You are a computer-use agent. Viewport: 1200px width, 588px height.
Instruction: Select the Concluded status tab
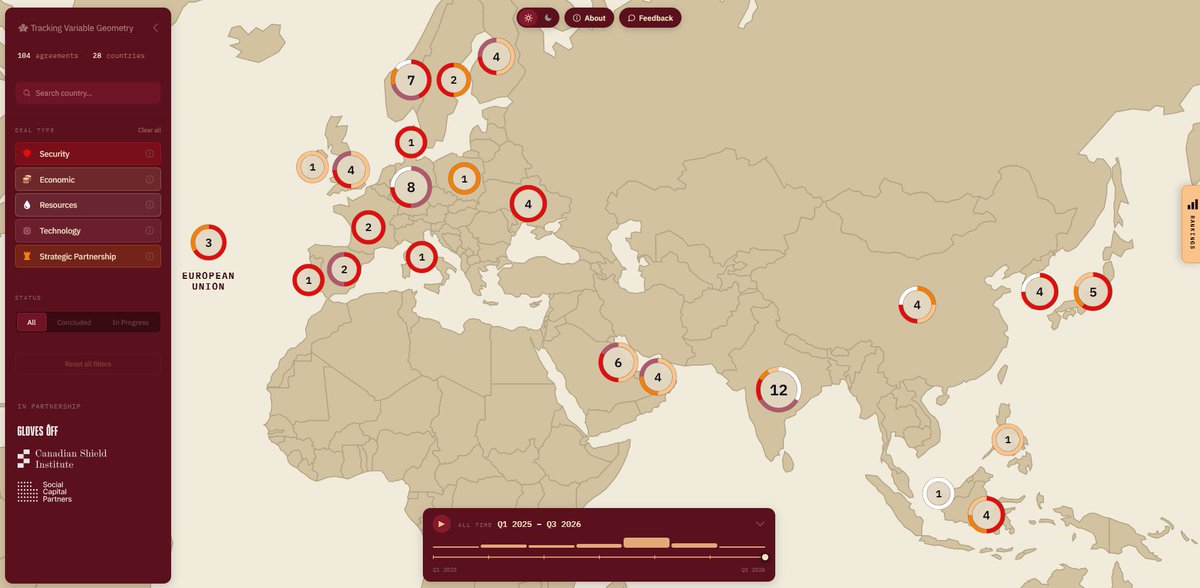coord(74,322)
